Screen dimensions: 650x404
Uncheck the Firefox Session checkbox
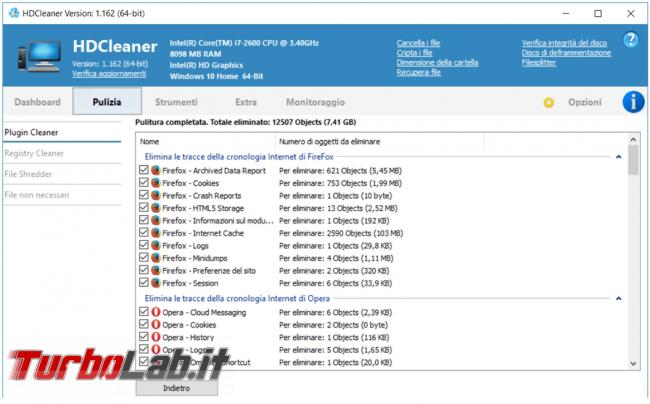pyautogui.click(x=143, y=282)
